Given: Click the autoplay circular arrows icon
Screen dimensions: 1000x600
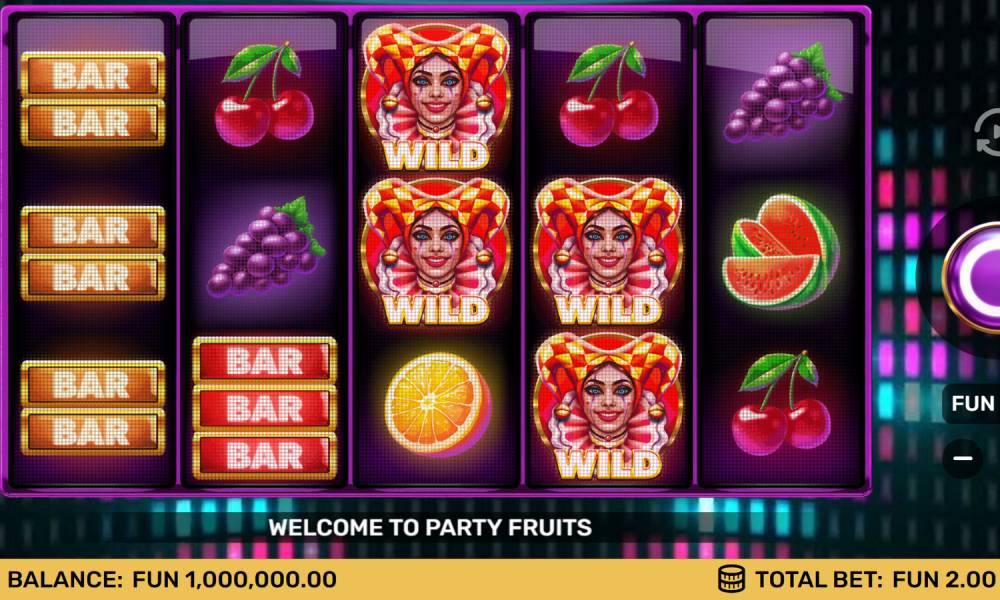Looking at the screenshot, I should pos(989,133).
